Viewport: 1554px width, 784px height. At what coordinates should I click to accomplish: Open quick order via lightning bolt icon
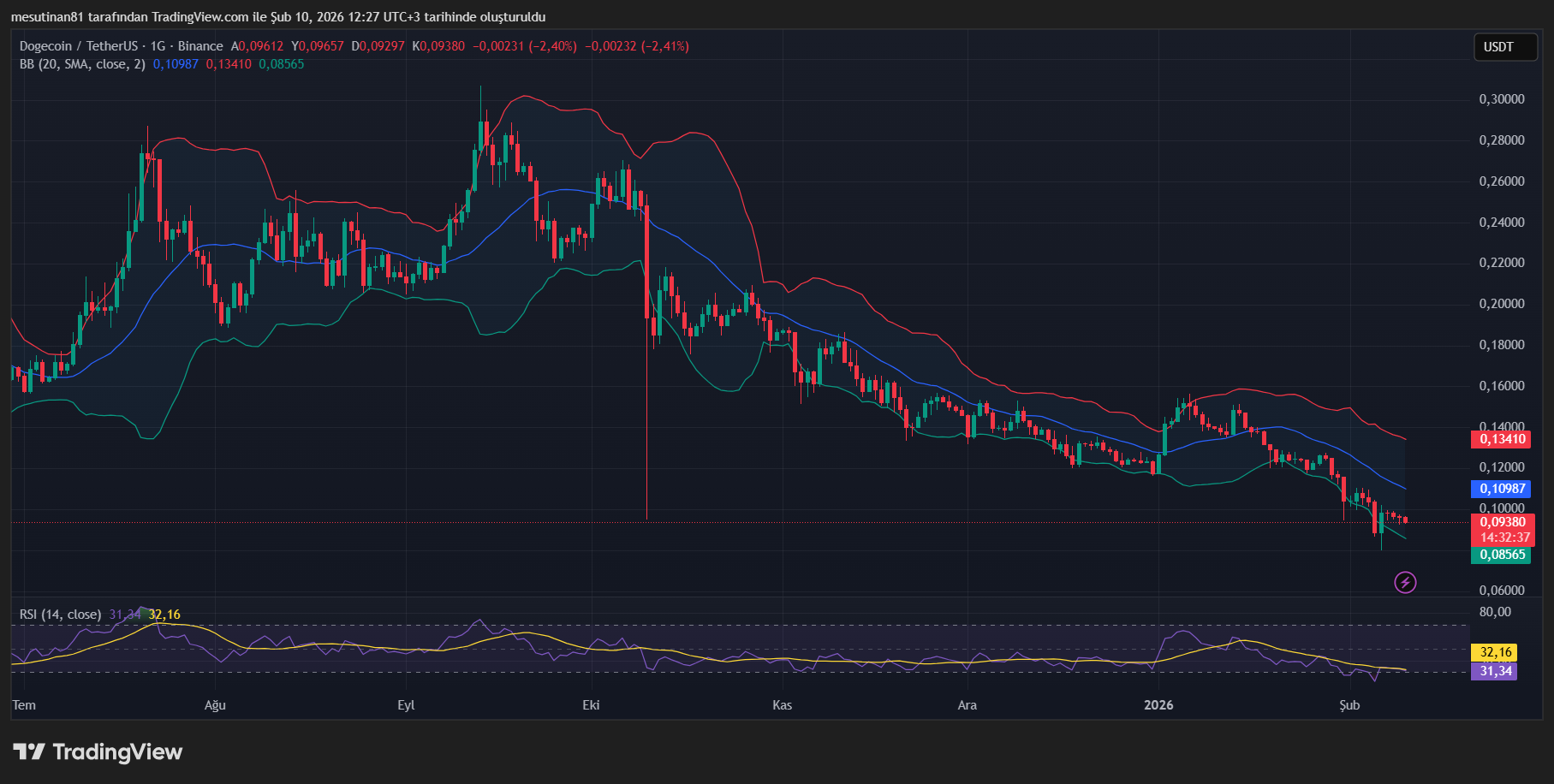(1404, 582)
